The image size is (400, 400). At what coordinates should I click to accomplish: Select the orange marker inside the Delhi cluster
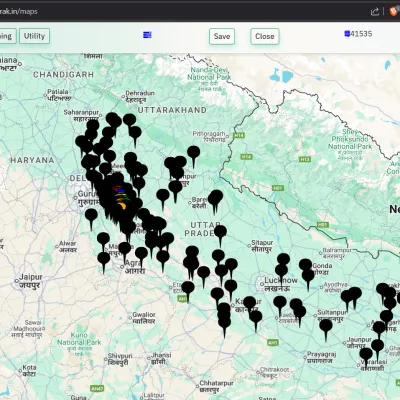122,206
